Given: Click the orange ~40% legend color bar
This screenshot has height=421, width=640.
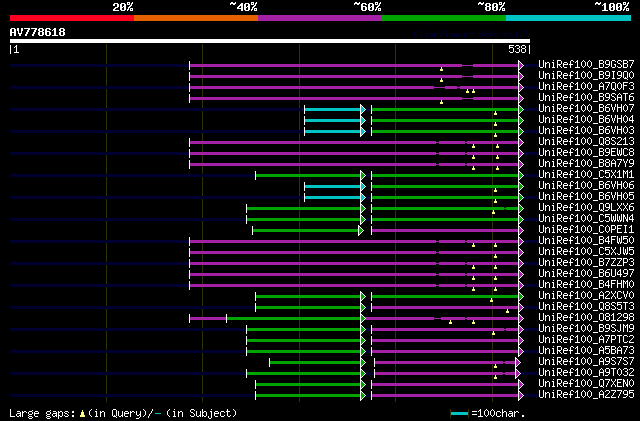Looking at the screenshot, I should 196,18.
